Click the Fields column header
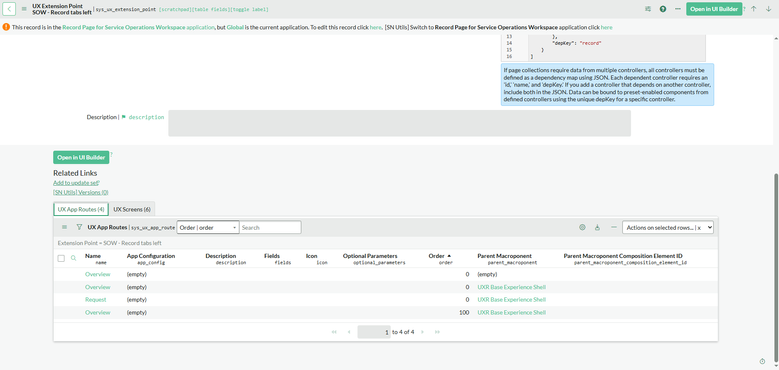 [272, 256]
